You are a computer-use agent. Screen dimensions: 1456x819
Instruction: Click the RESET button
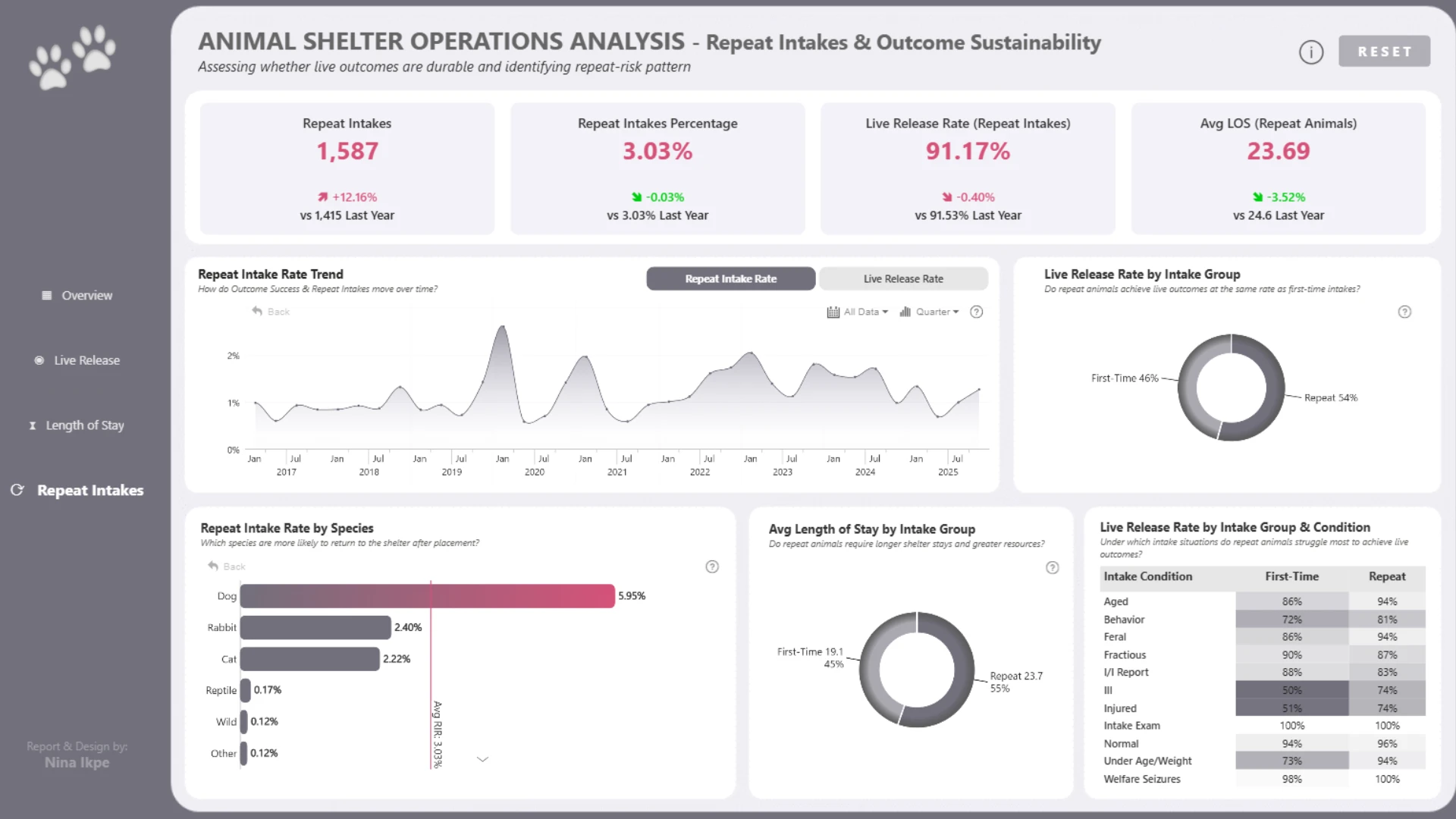[1384, 52]
